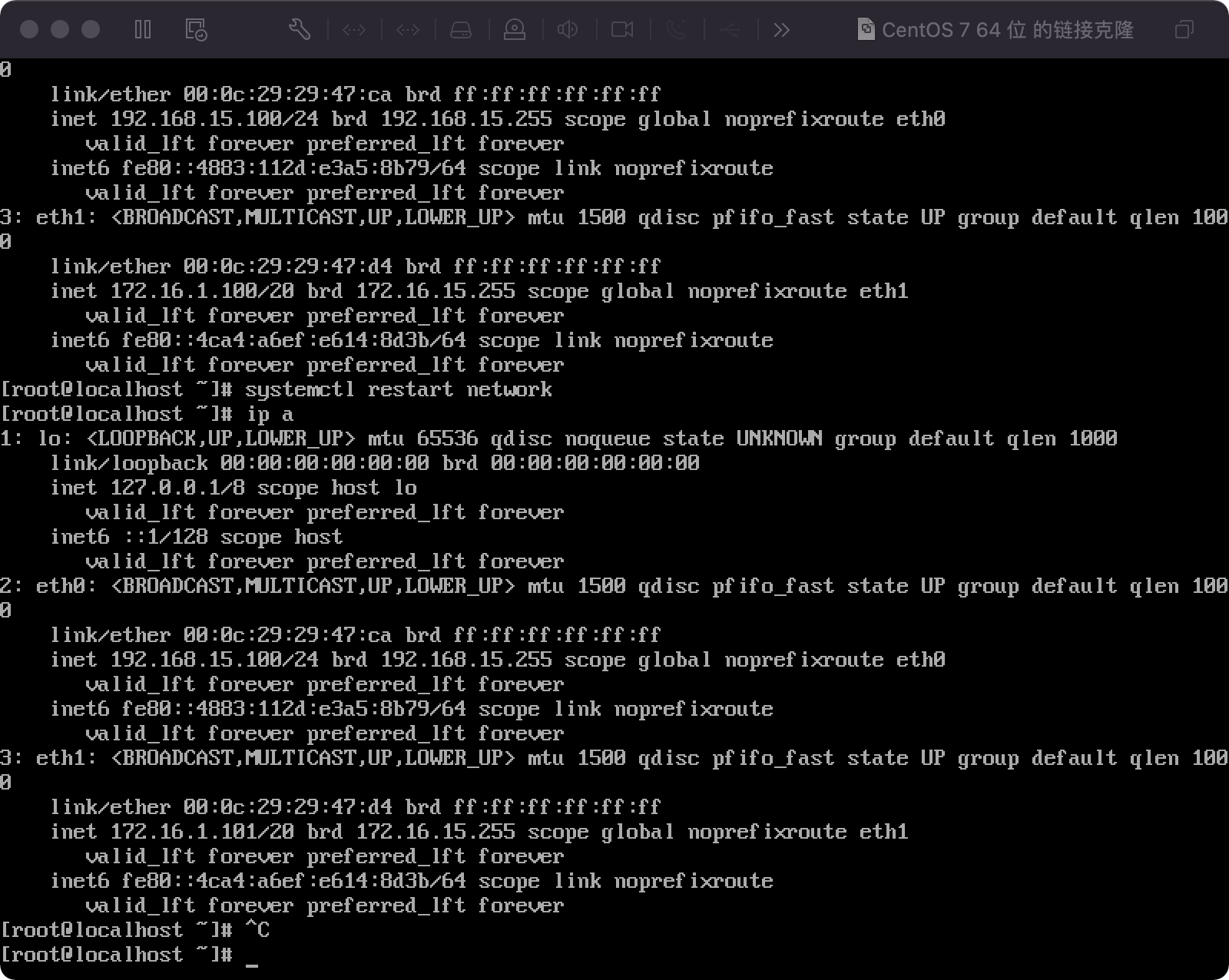Click the "^C" prompt line
The width and height of the screenshot is (1229, 980).
135,930
